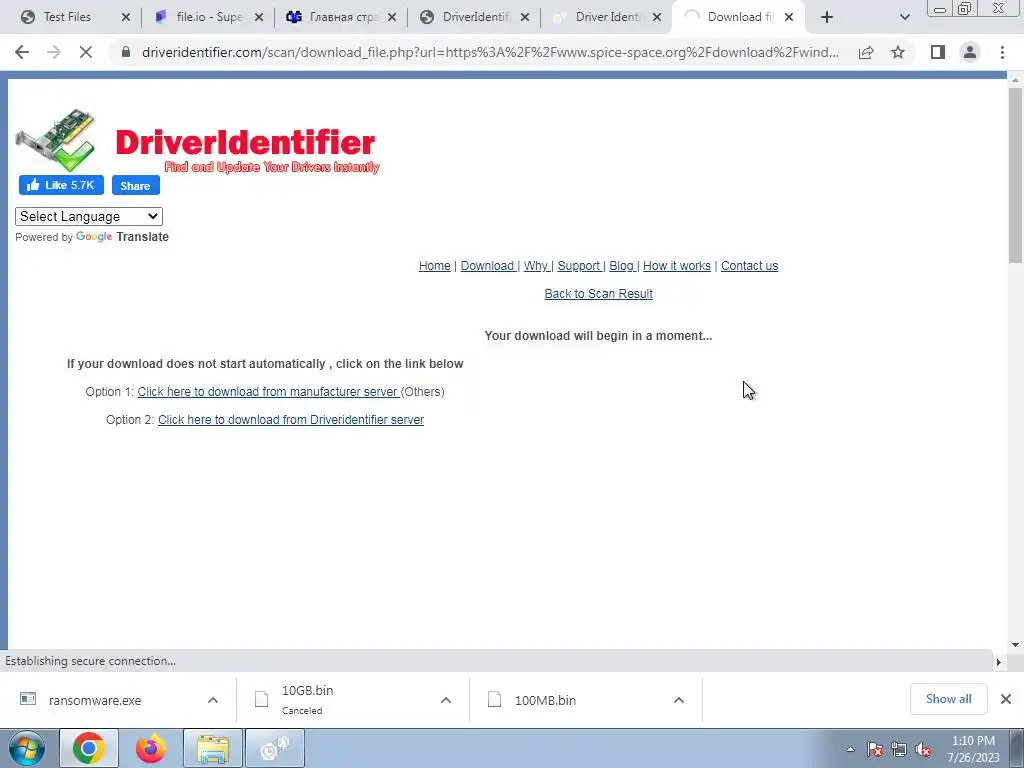Show hidden system tray icons
This screenshot has width=1024, height=768.
click(850, 749)
